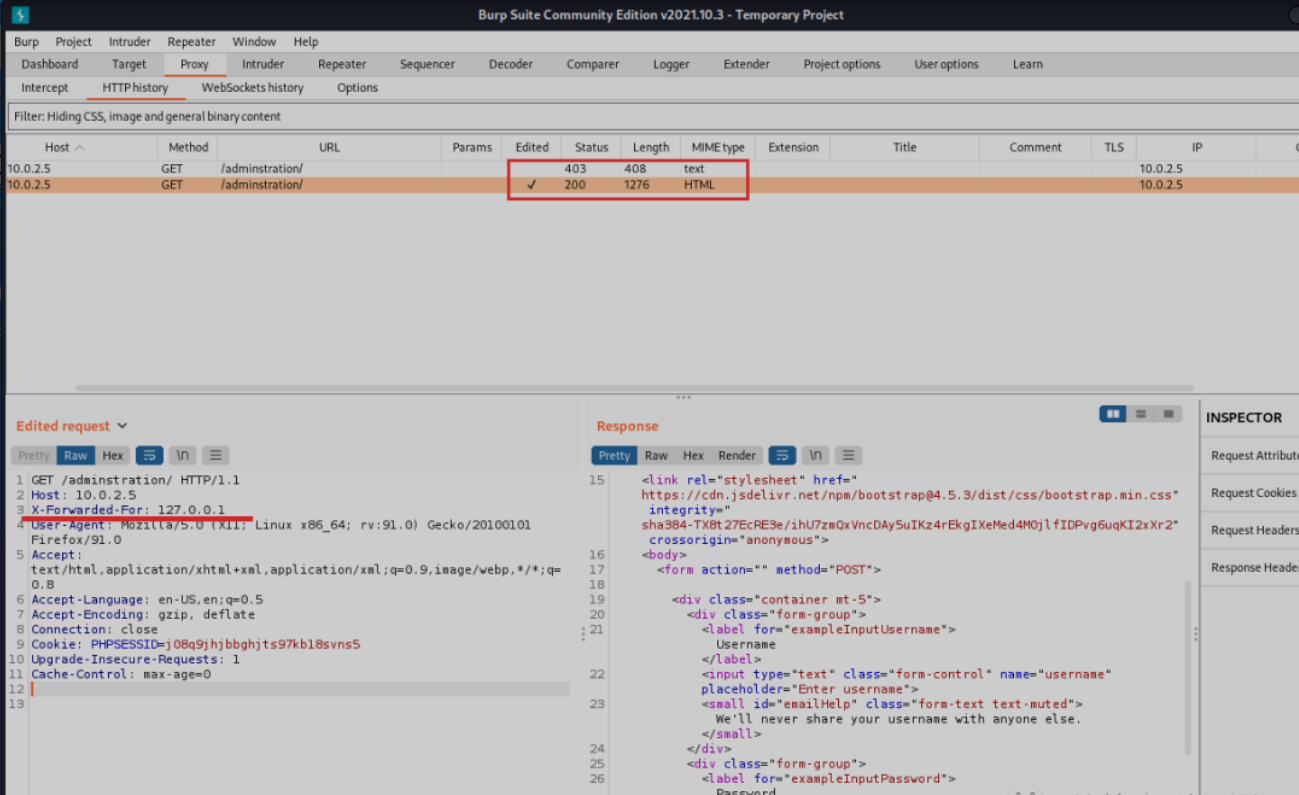Toggle the \n non-printable characters button in request panel
The image size is (1299, 795).
(x=182, y=455)
